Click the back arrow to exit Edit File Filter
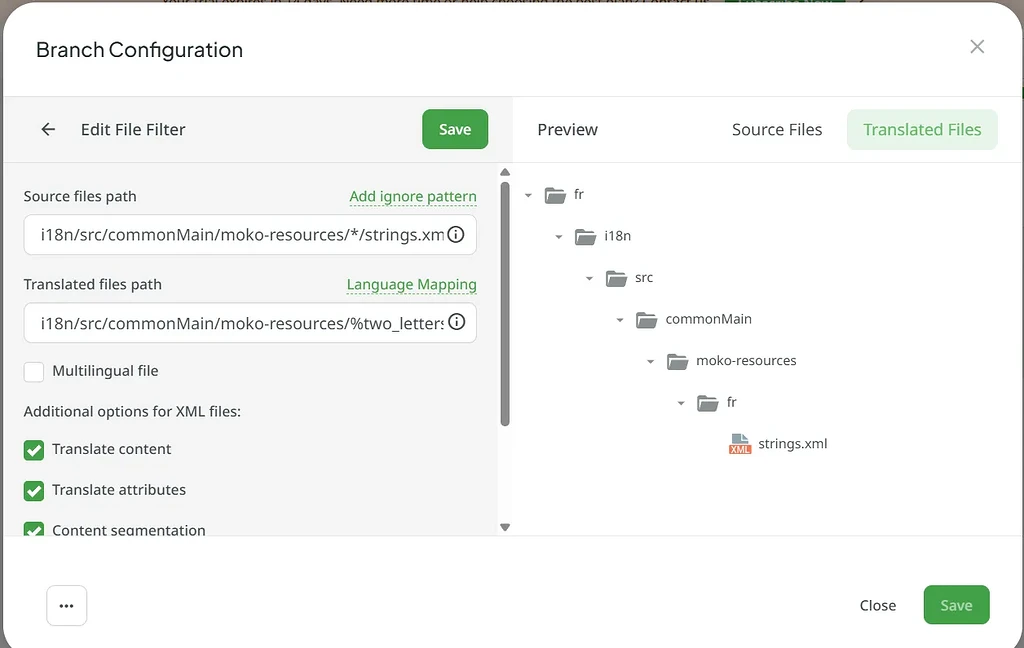The width and height of the screenshot is (1024, 648). point(49,129)
